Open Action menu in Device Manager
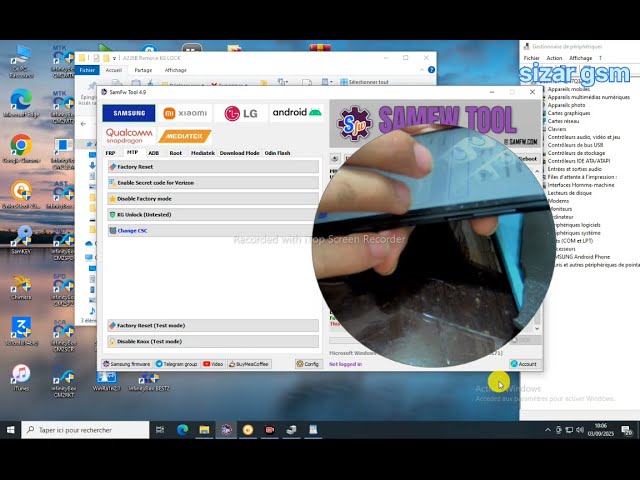 (554, 58)
